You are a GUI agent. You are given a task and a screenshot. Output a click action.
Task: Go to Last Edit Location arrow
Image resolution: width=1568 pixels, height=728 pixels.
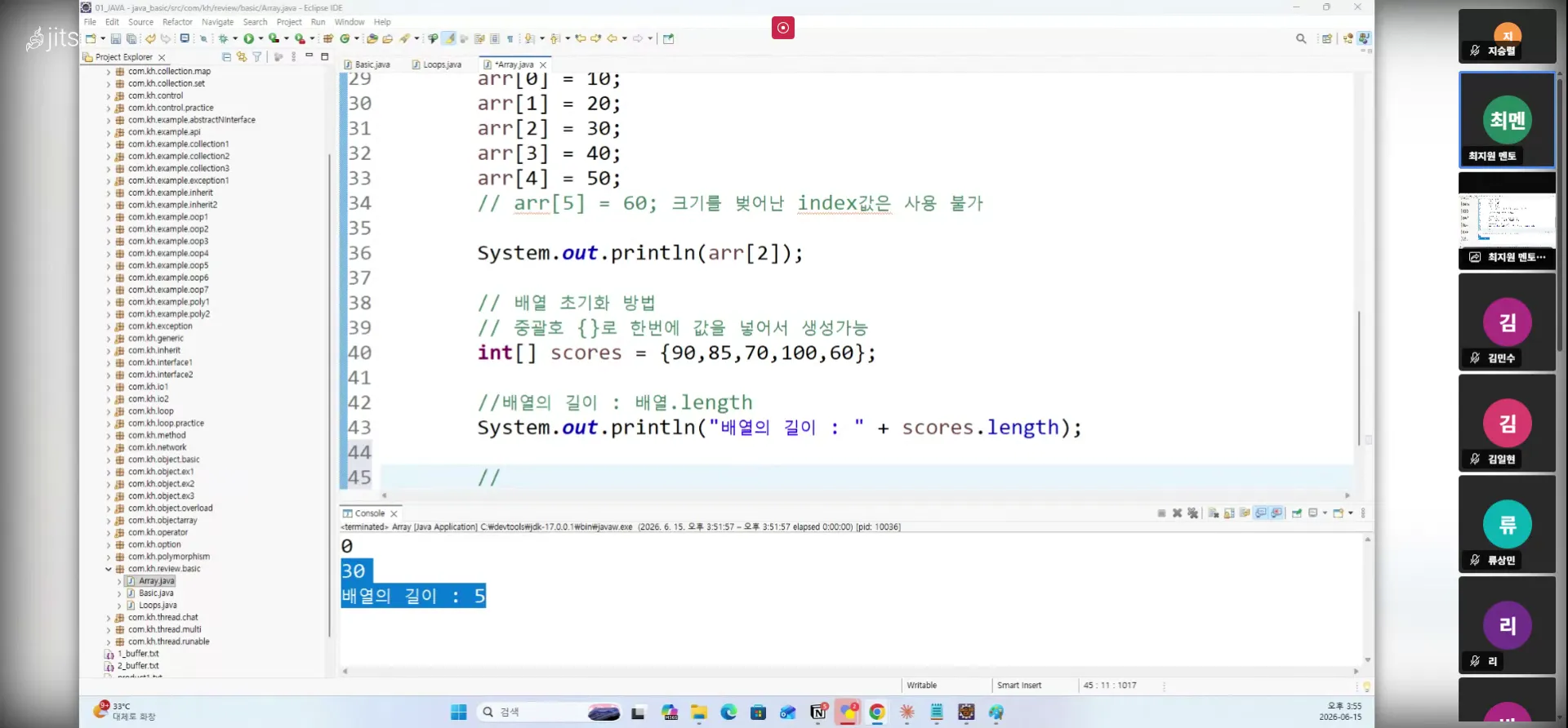(x=581, y=38)
